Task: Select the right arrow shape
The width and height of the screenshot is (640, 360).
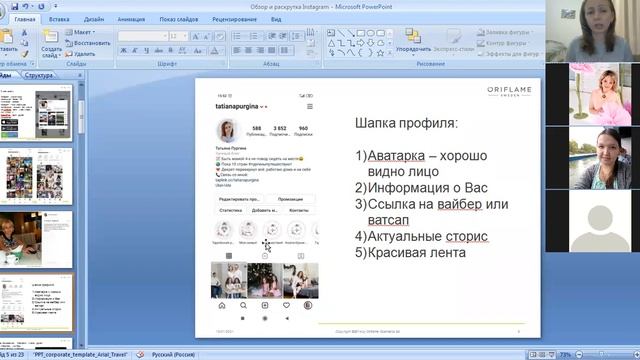Action: click(x=360, y=43)
